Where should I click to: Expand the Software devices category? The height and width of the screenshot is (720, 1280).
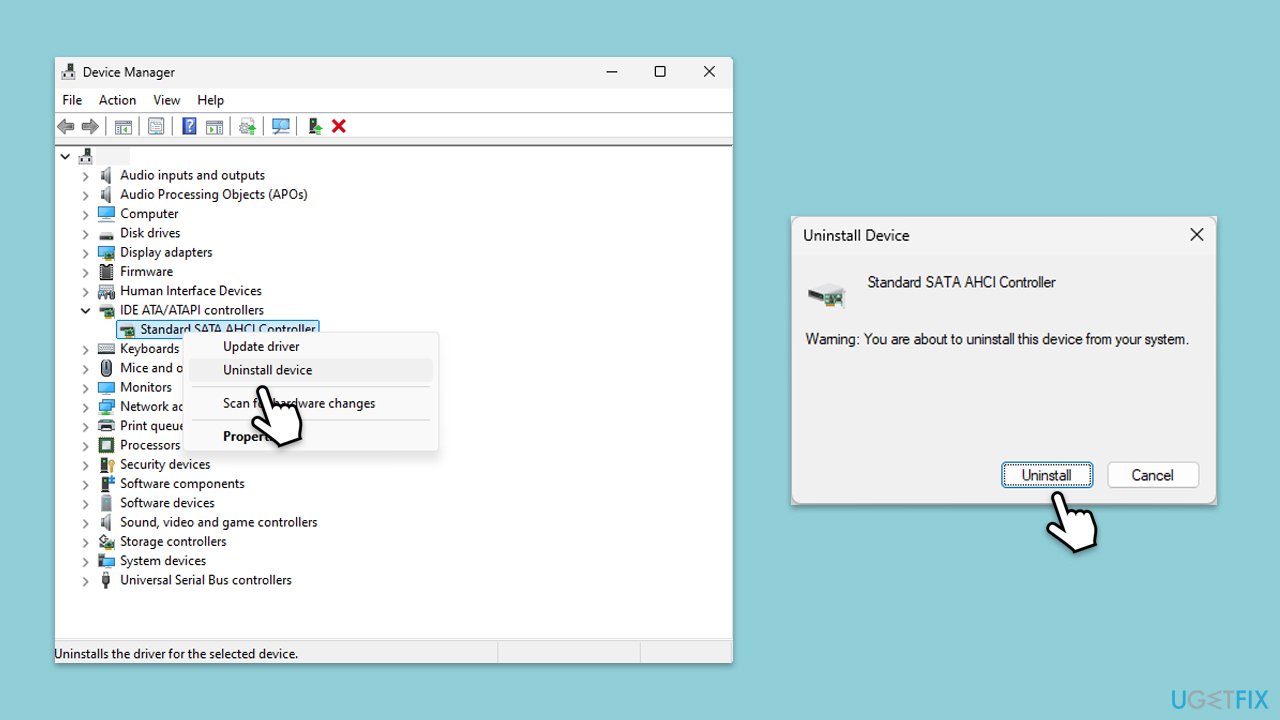pyautogui.click(x=86, y=503)
